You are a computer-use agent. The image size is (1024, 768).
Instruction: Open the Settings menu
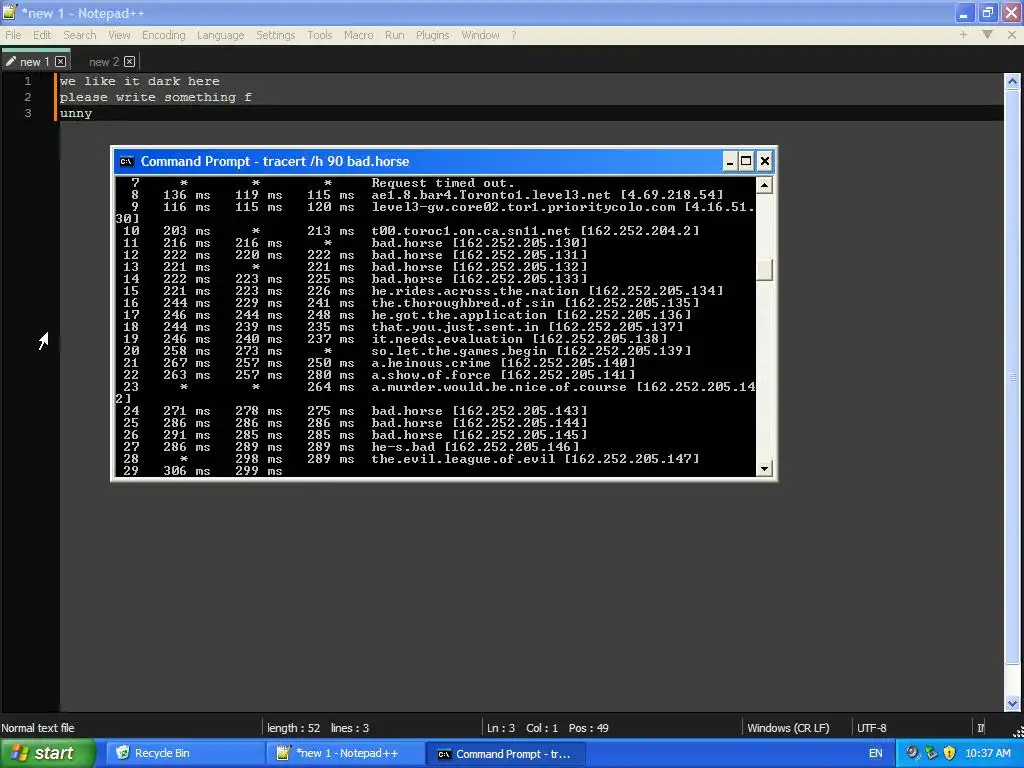coord(276,35)
